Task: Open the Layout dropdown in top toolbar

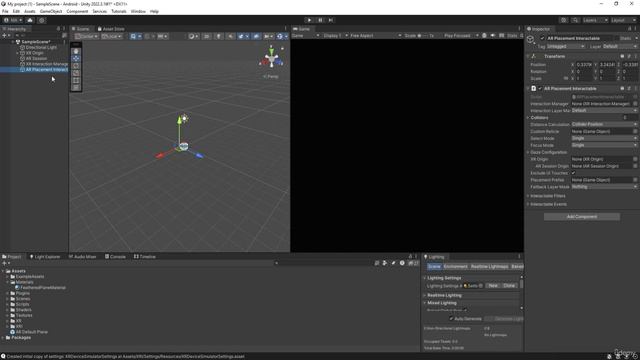Action: click(623, 20)
